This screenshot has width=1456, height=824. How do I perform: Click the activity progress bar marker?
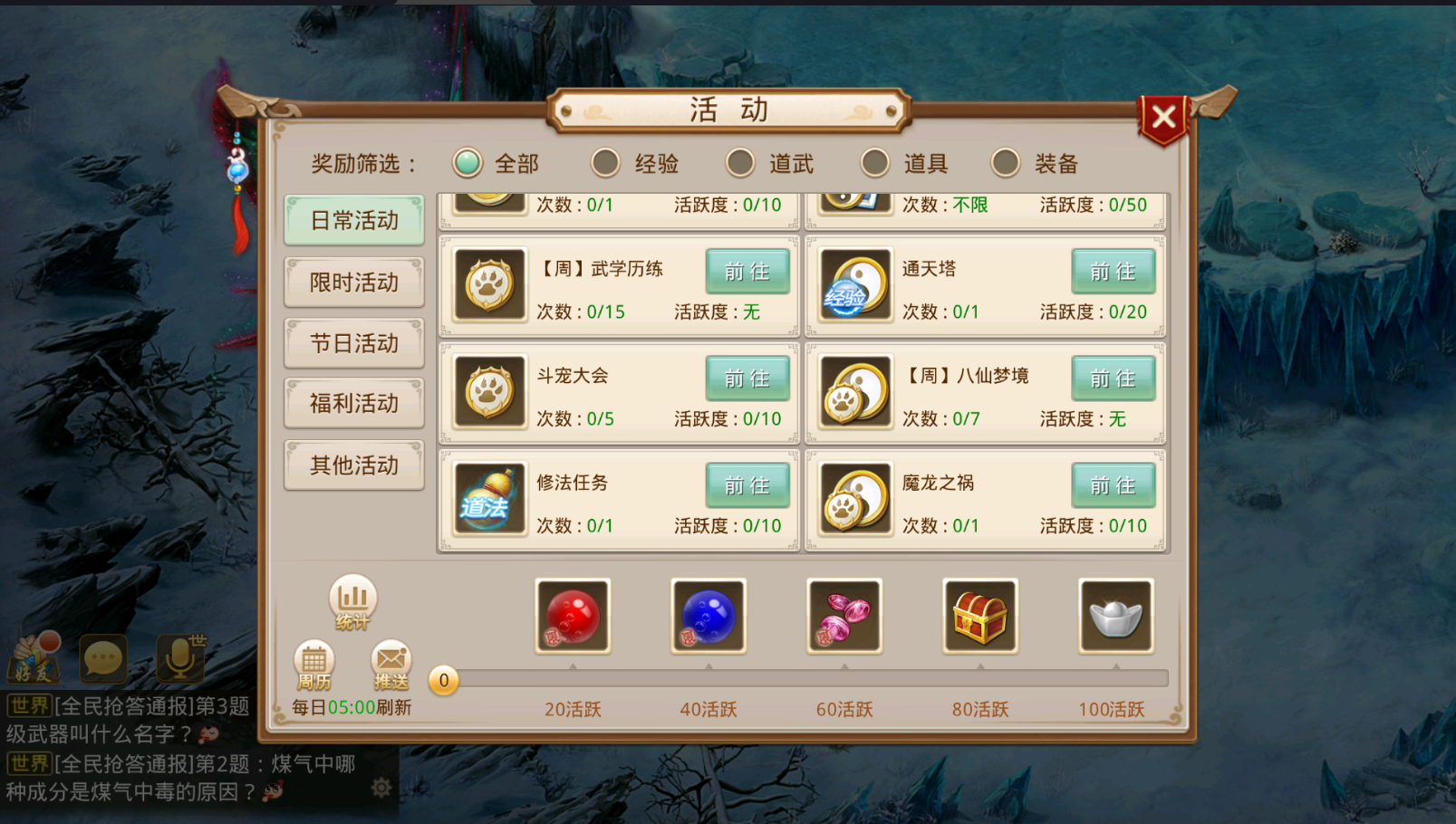[x=444, y=681]
